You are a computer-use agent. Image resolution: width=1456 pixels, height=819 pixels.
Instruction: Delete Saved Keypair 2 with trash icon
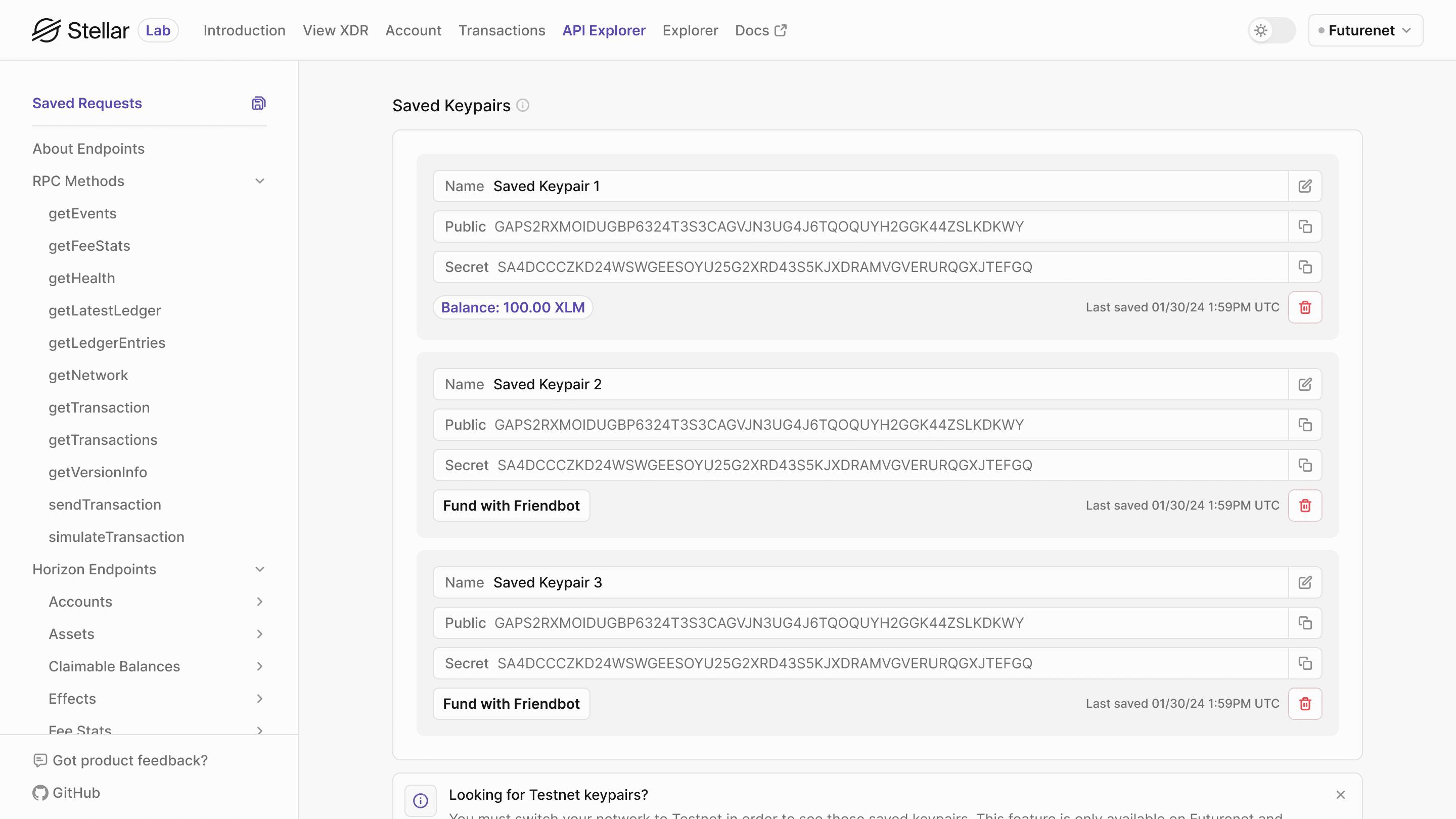click(1305, 506)
